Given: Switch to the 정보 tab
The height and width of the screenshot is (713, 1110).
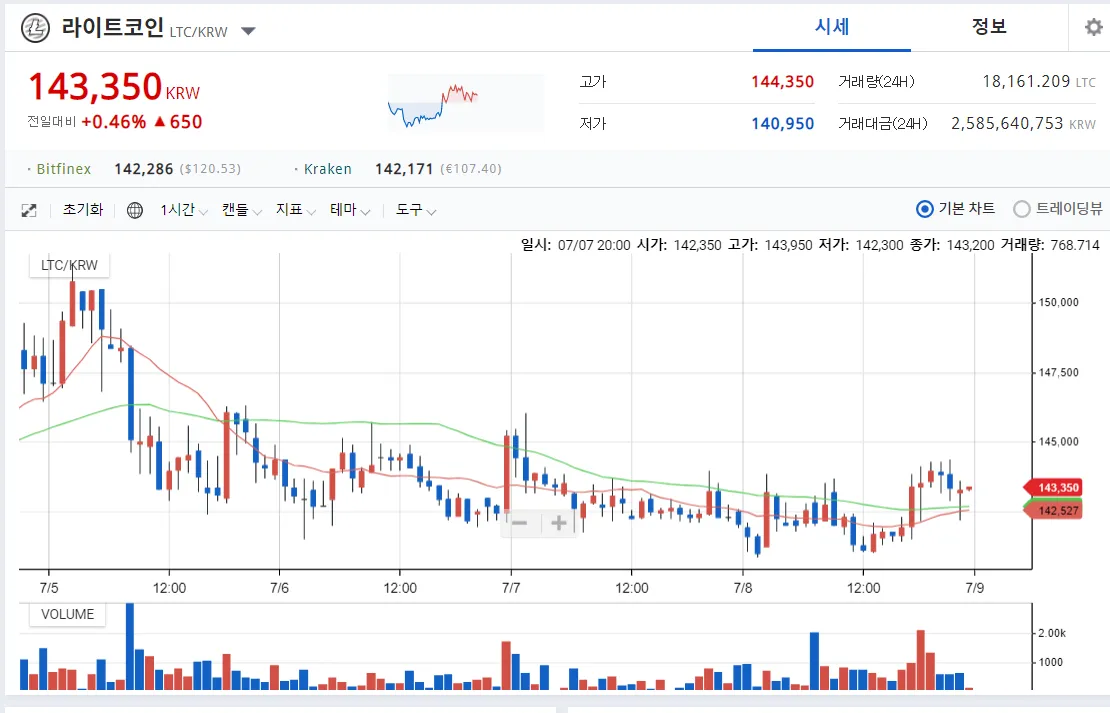Looking at the screenshot, I should click(x=989, y=27).
